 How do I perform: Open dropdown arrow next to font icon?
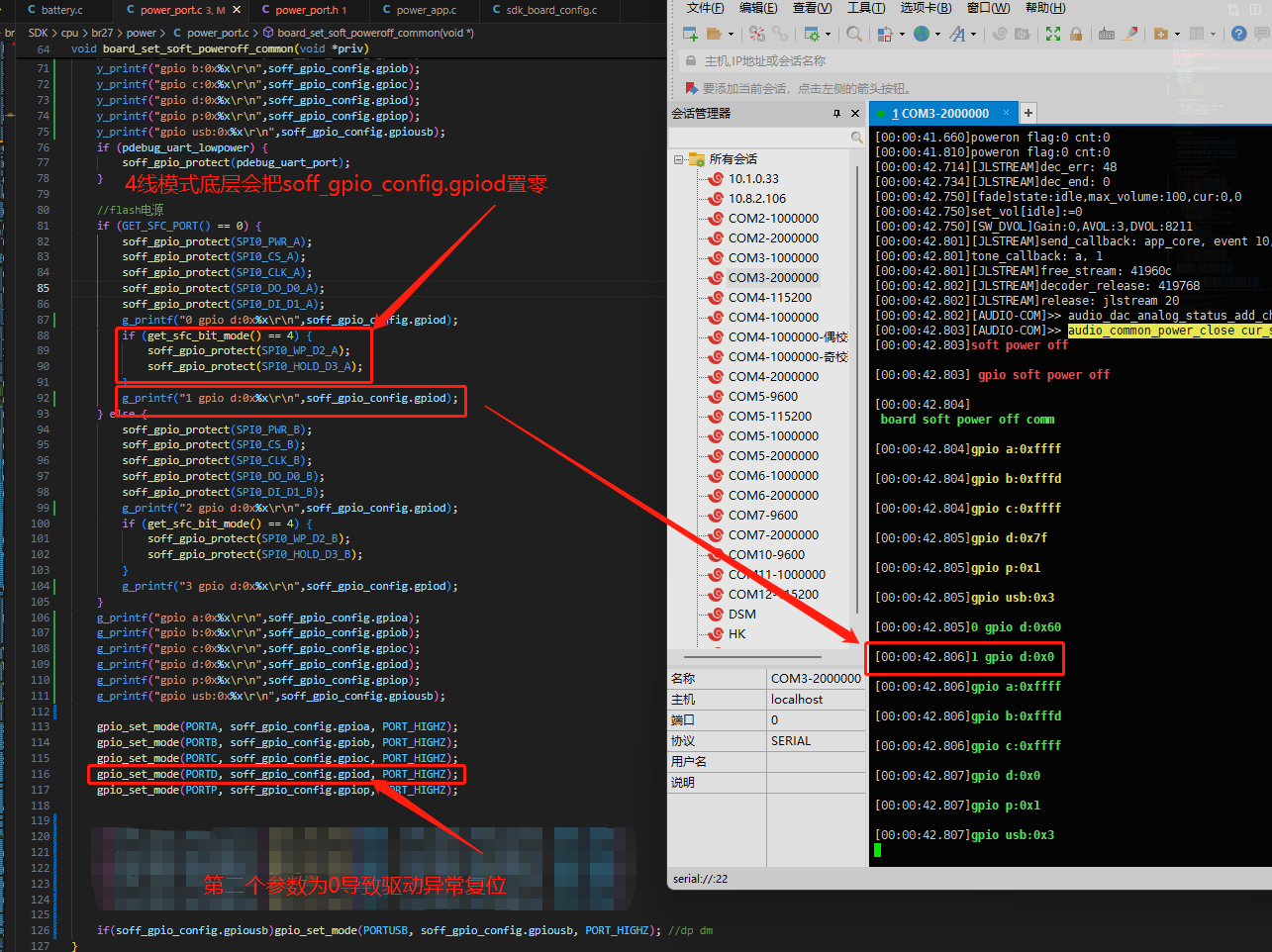(x=973, y=35)
